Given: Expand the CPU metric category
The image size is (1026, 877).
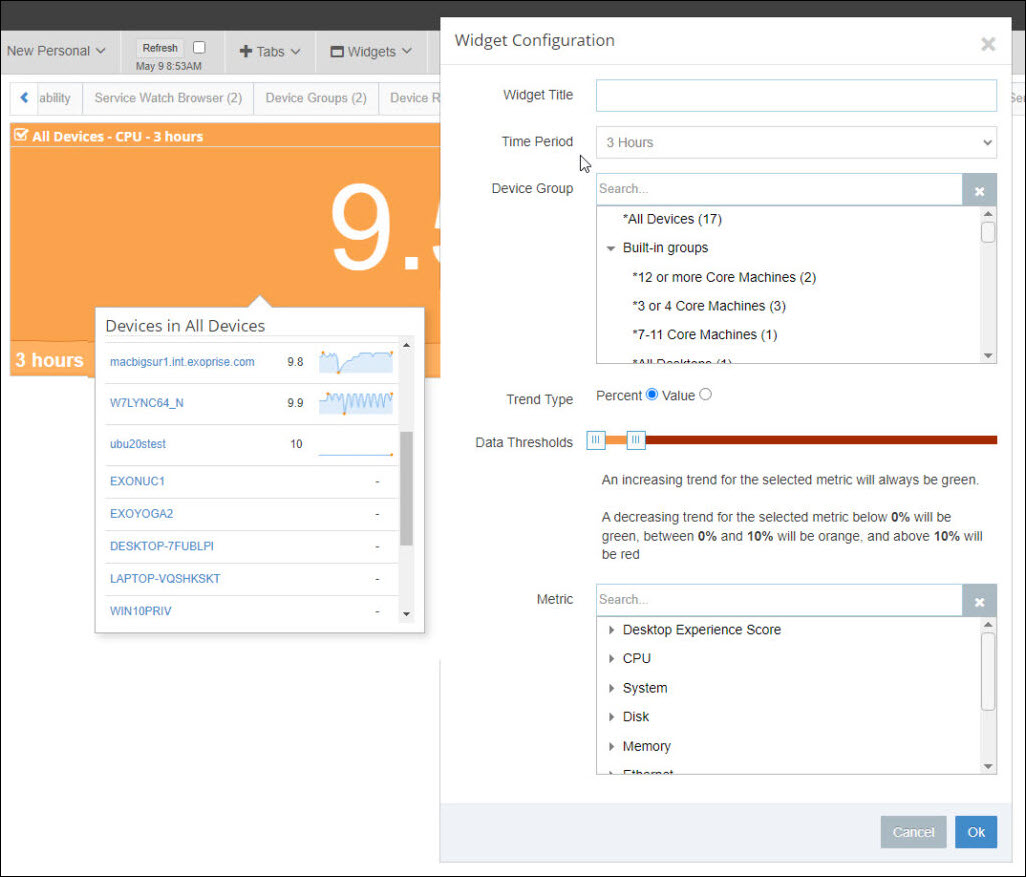Looking at the screenshot, I should click(612, 659).
